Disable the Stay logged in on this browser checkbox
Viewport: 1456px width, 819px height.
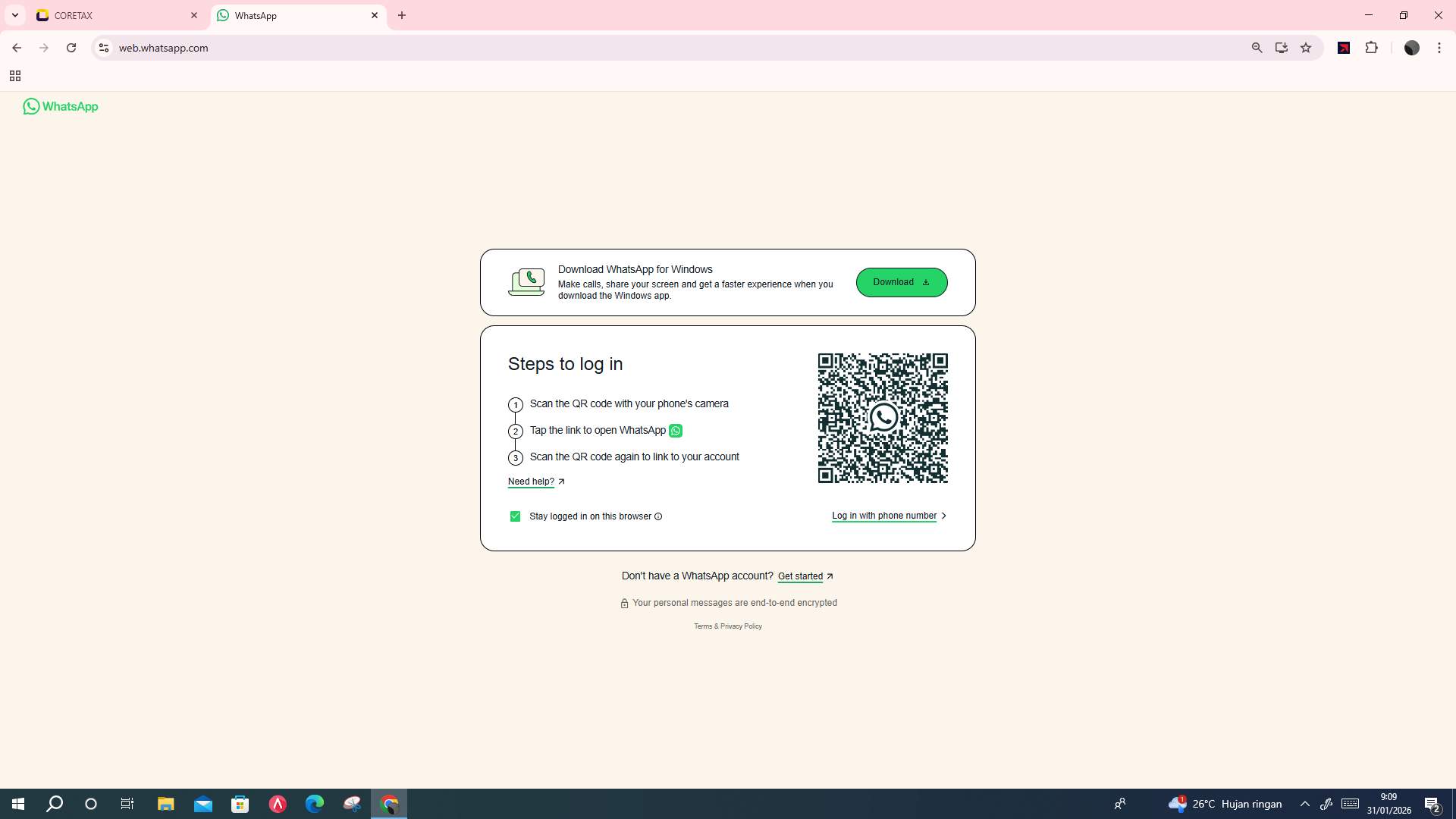[x=515, y=516]
